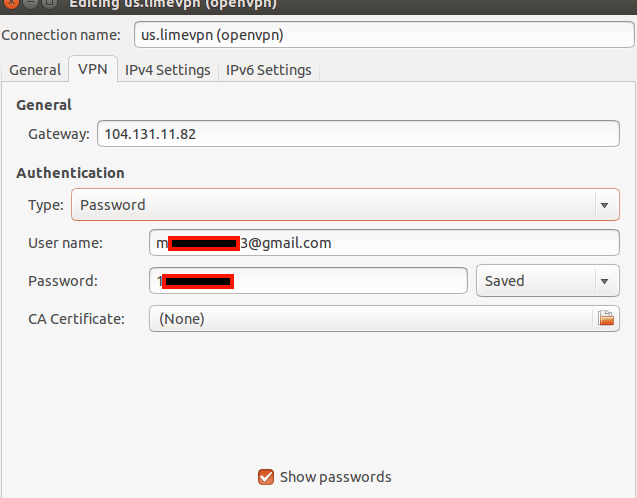
Task: Open CA Certificate file browser folder icon
Action: (606, 318)
